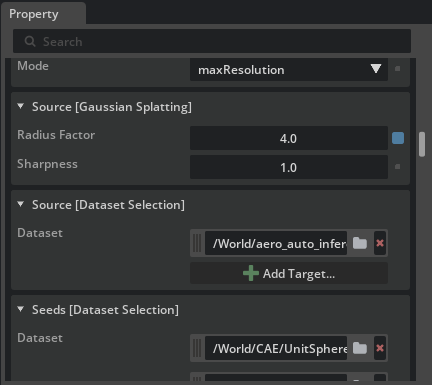Remove the /World/aero_auto_infer dataset target

380,243
